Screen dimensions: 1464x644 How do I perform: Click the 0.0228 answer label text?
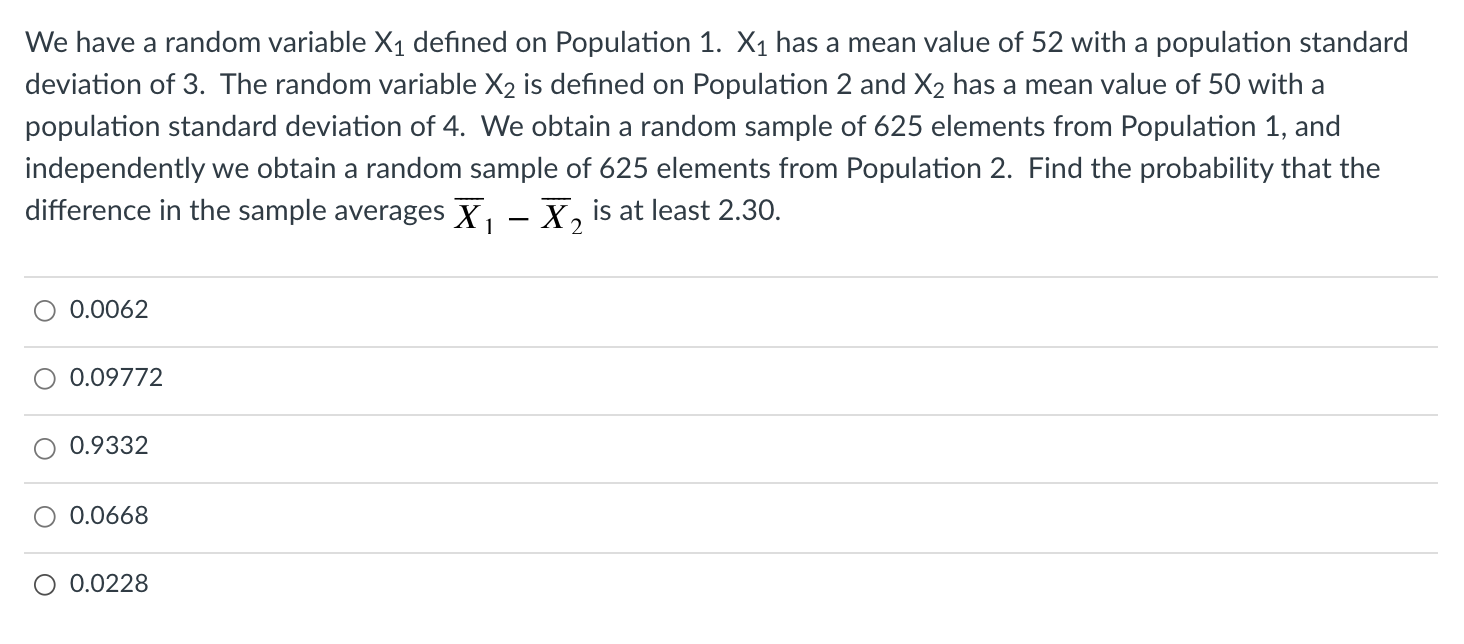[110, 583]
